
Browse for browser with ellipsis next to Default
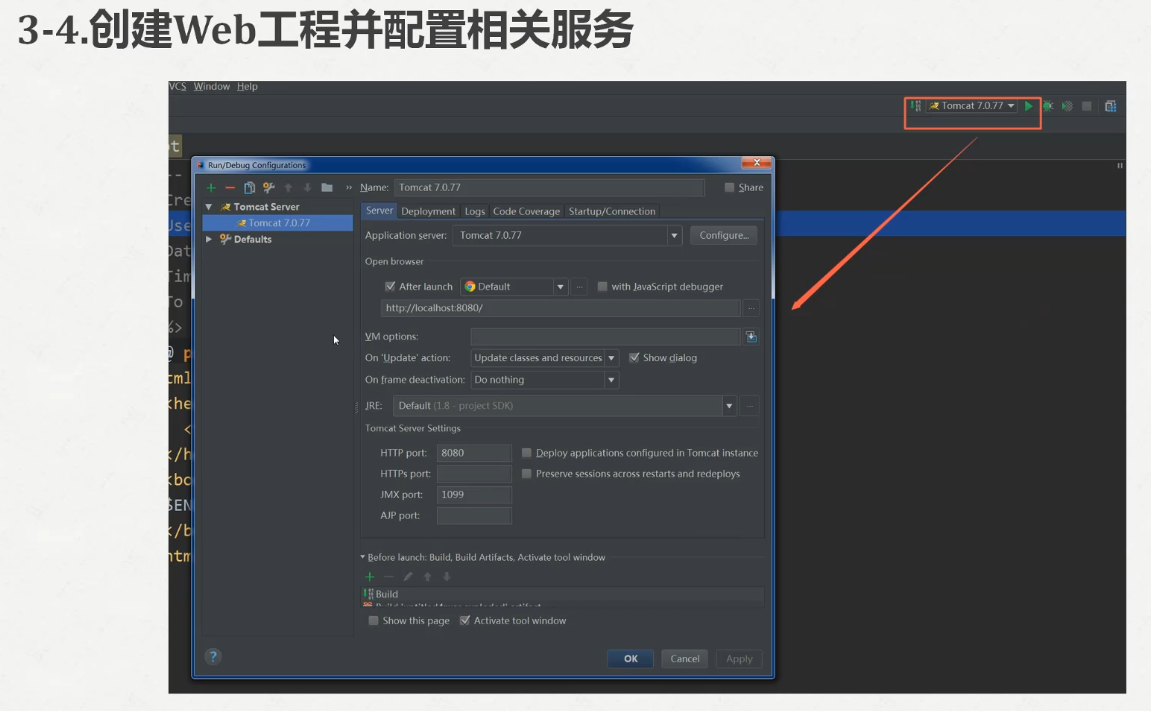[x=579, y=287]
